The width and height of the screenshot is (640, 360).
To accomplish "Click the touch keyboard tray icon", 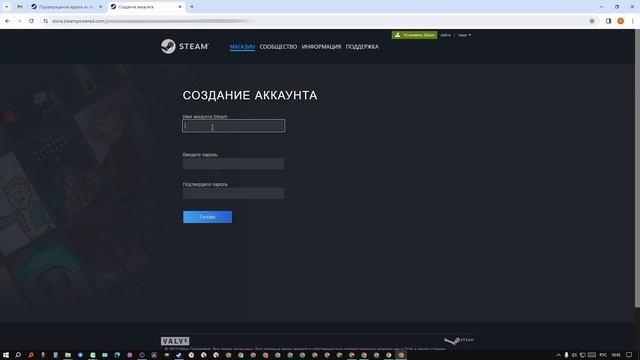I will (x=592, y=355).
